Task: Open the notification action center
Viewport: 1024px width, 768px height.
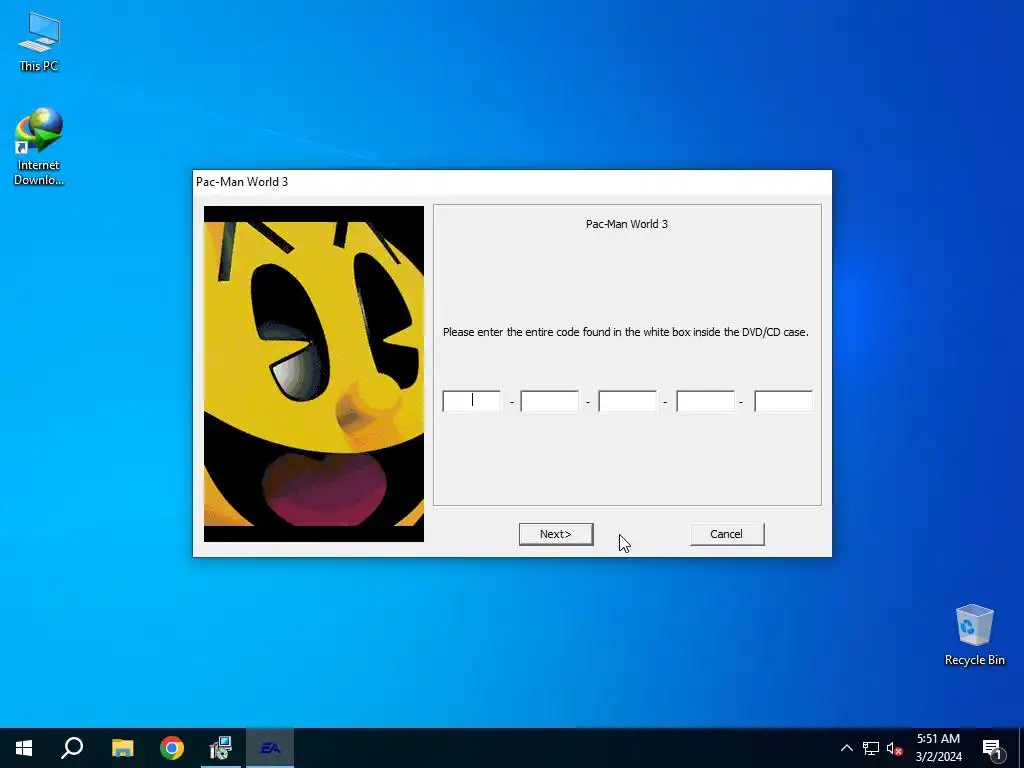Action: point(992,748)
